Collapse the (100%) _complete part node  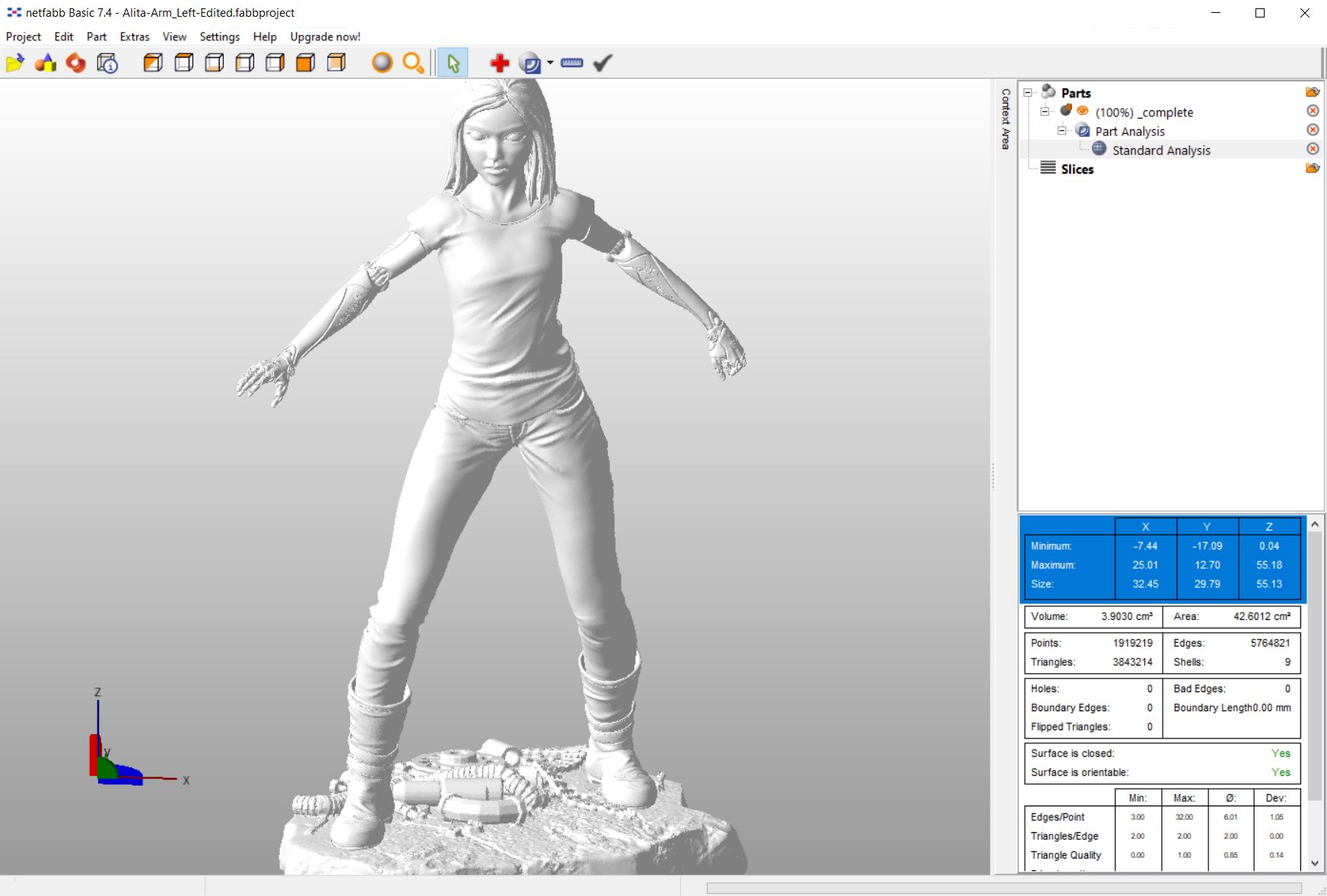[1045, 112]
